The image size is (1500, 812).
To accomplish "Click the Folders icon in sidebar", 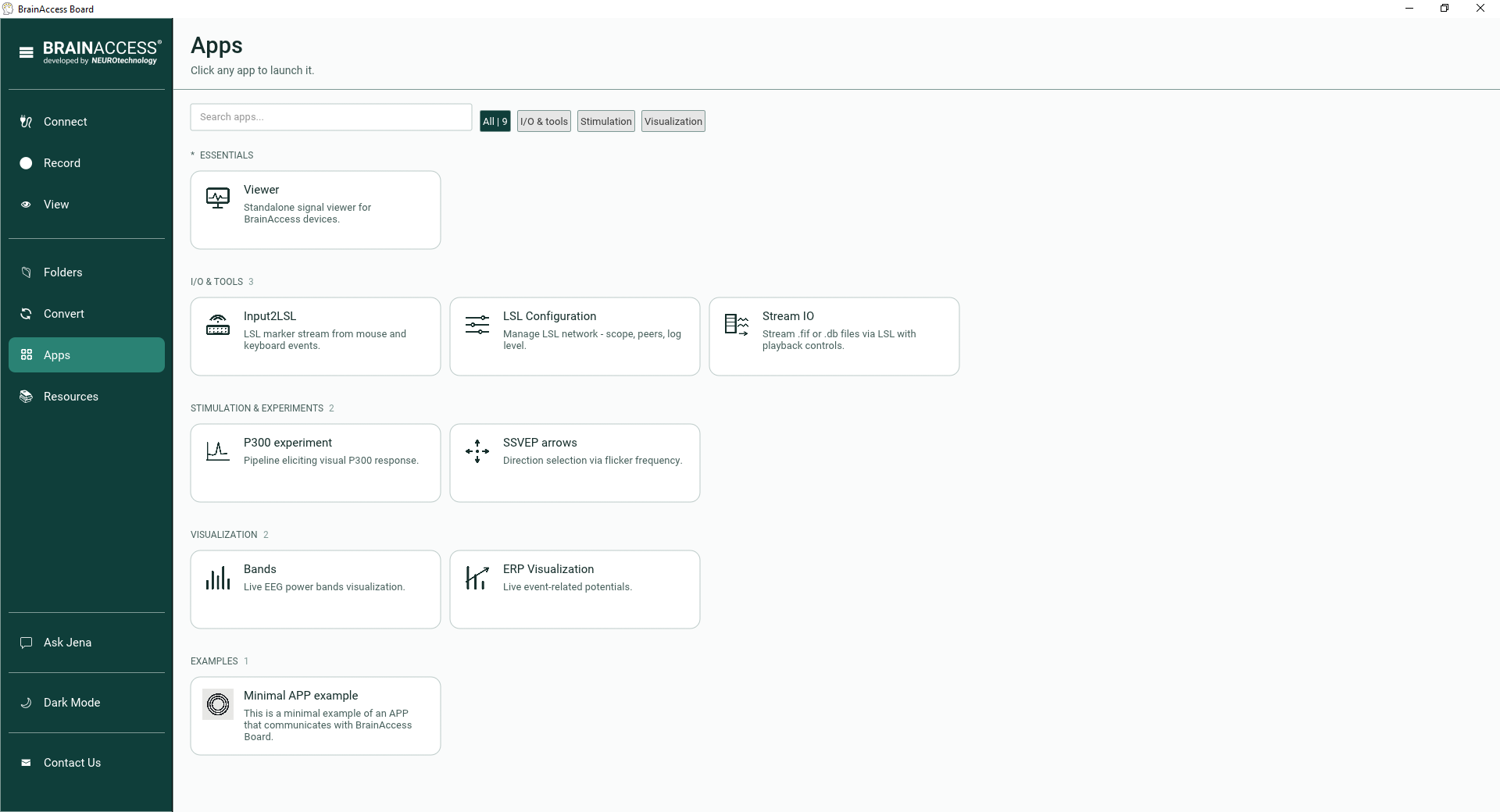I will [x=26, y=272].
